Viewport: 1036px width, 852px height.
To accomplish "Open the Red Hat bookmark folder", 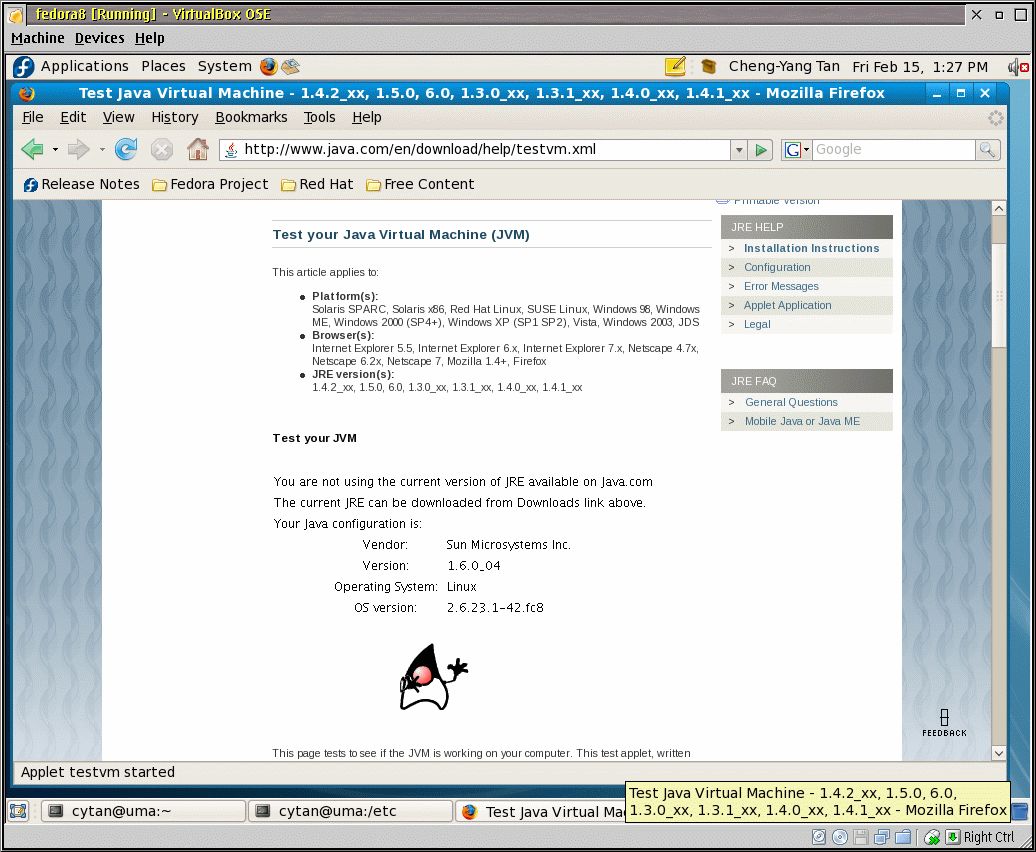I will pos(317,184).
